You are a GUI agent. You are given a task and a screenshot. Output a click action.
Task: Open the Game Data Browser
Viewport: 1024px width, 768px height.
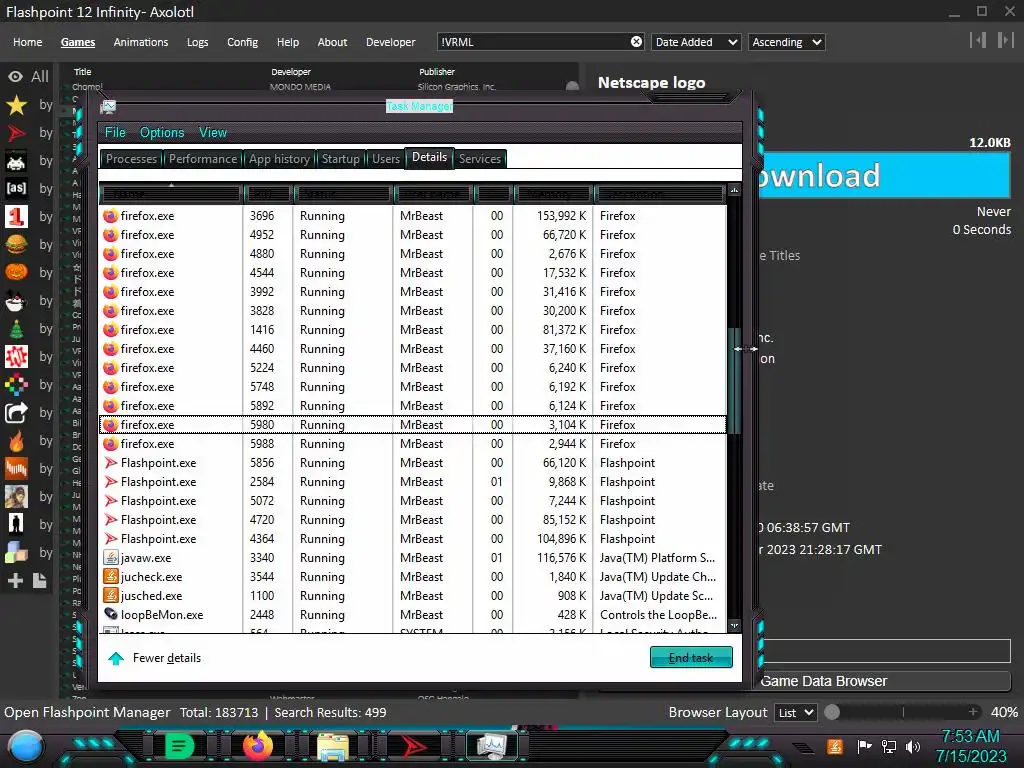885,681
